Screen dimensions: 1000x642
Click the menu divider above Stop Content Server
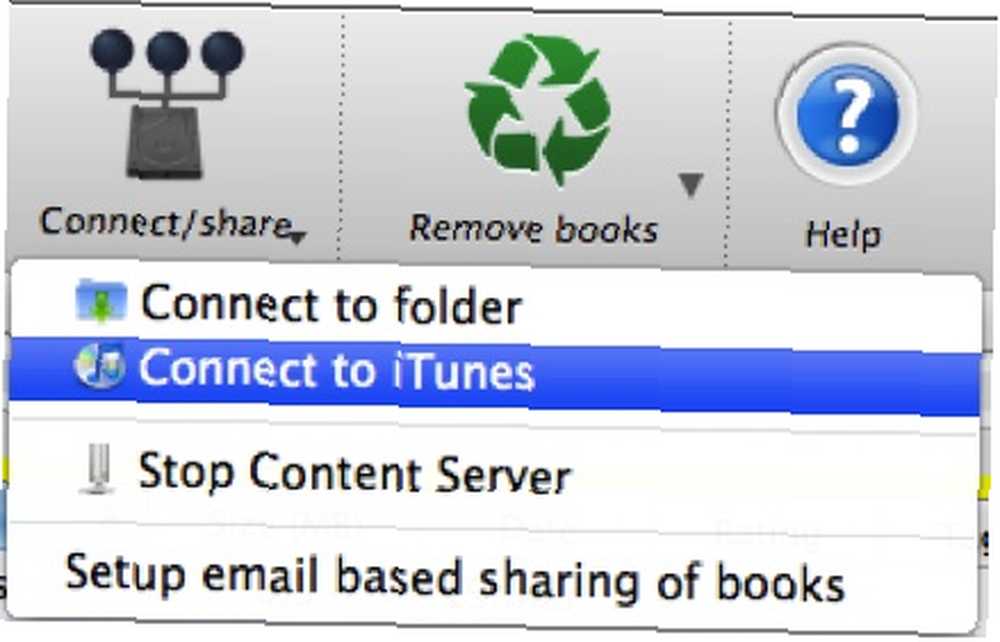point(494,425)
